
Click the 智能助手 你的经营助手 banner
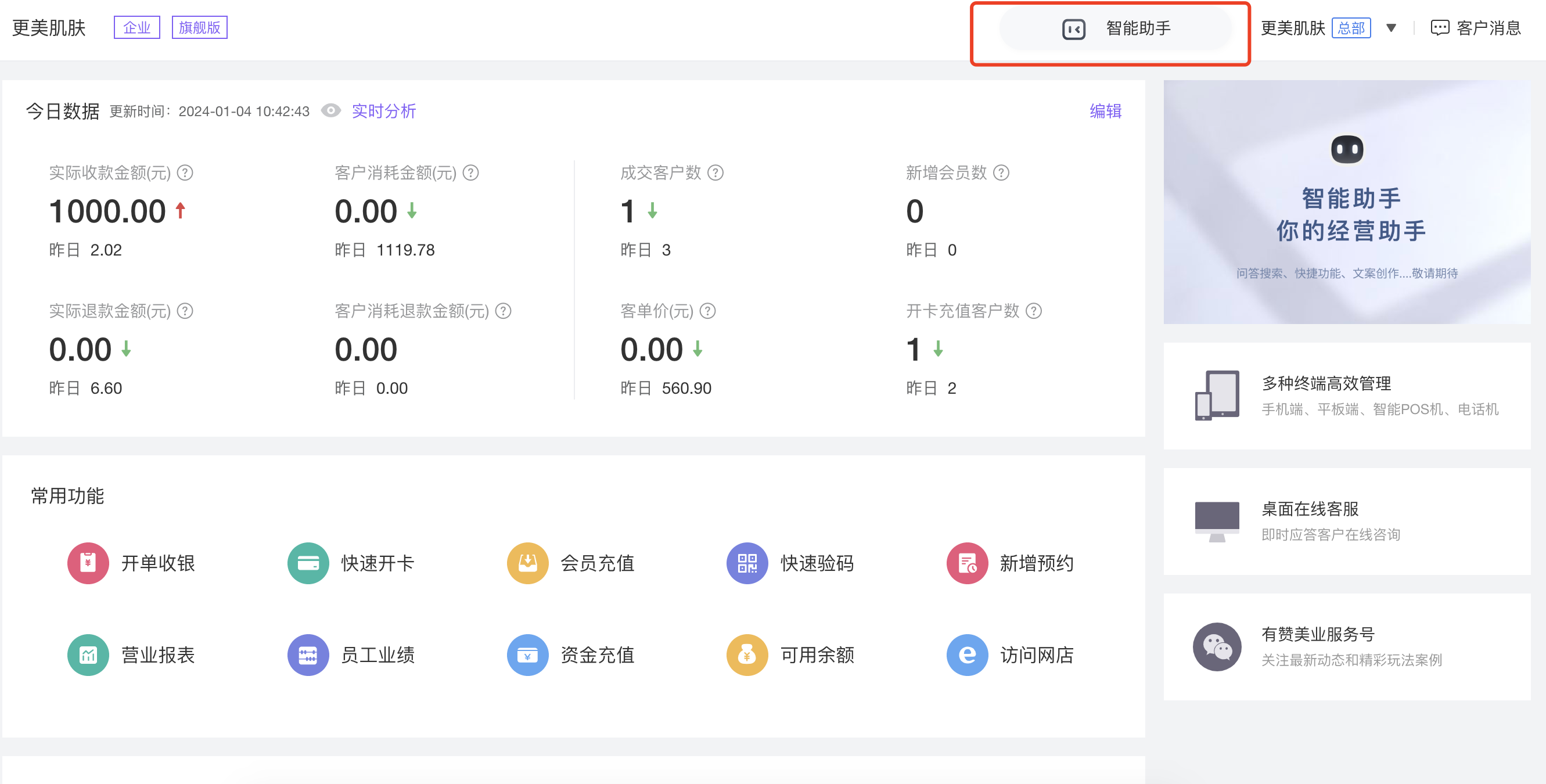(x=1346, y=202)
